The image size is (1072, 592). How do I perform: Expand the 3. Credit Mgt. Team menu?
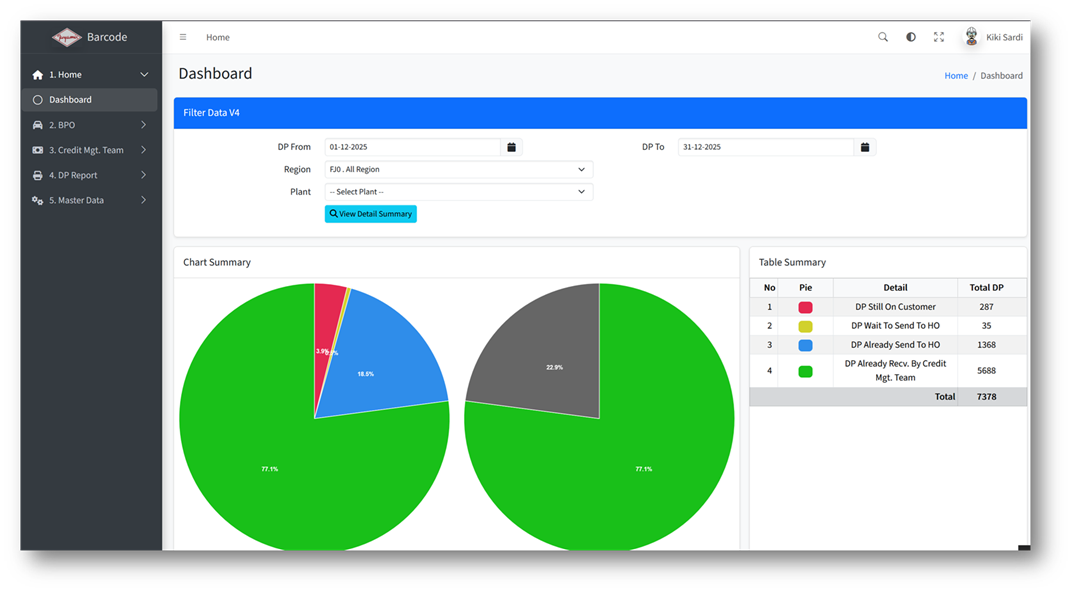90,150
